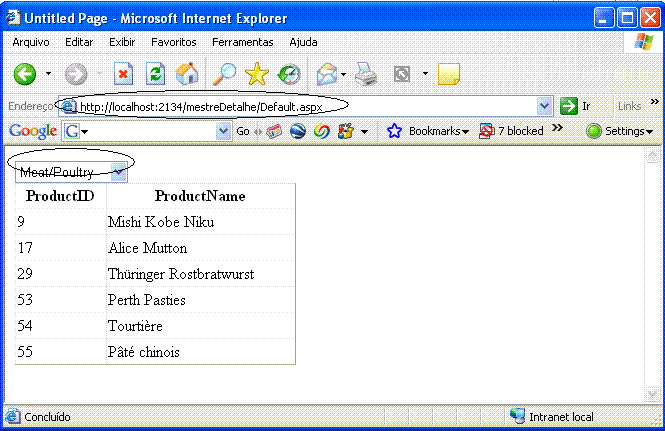Select the Thüringer Rostbratwurst cell

(x=200, y=274)
